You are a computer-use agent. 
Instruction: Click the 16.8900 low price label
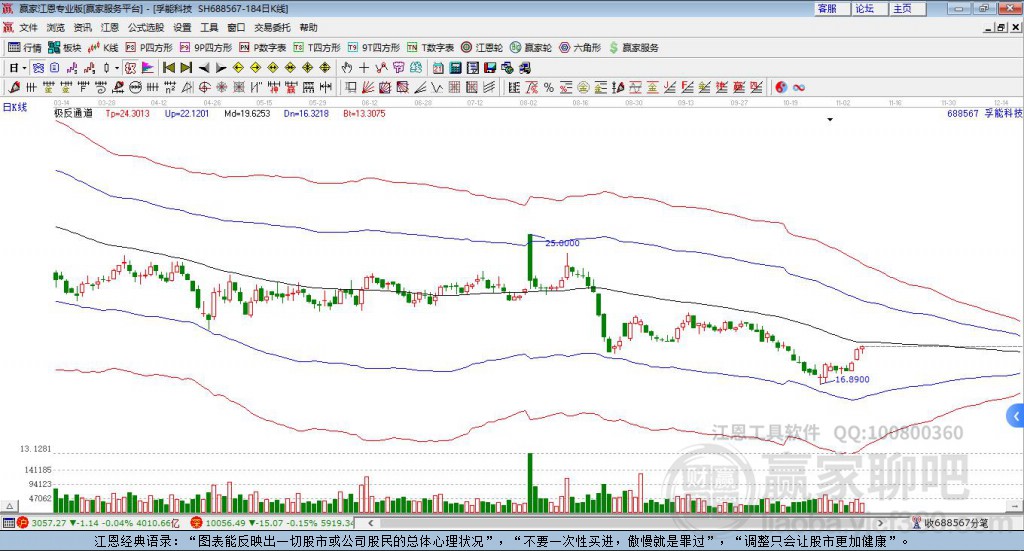click(852, 379)
